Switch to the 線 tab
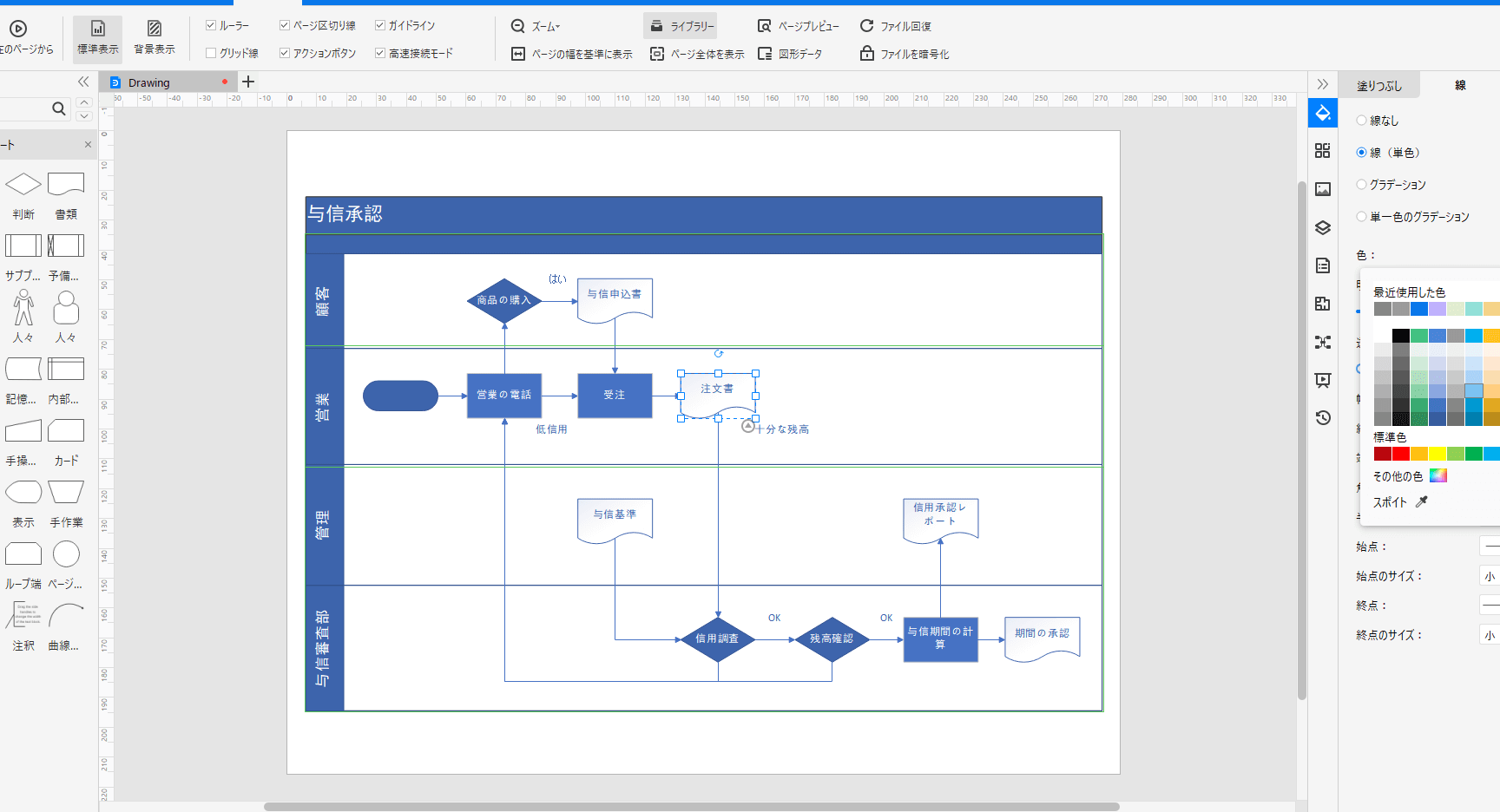Screen dimensions: 1500x812 [1460, 85]
